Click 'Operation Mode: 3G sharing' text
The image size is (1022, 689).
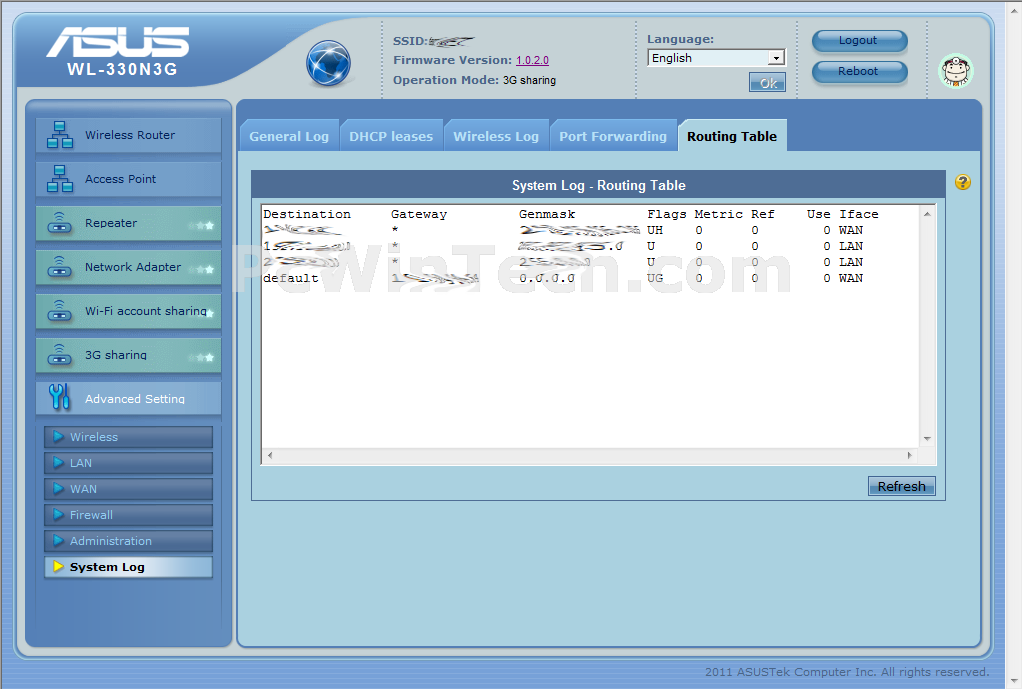tap(474, 80)
